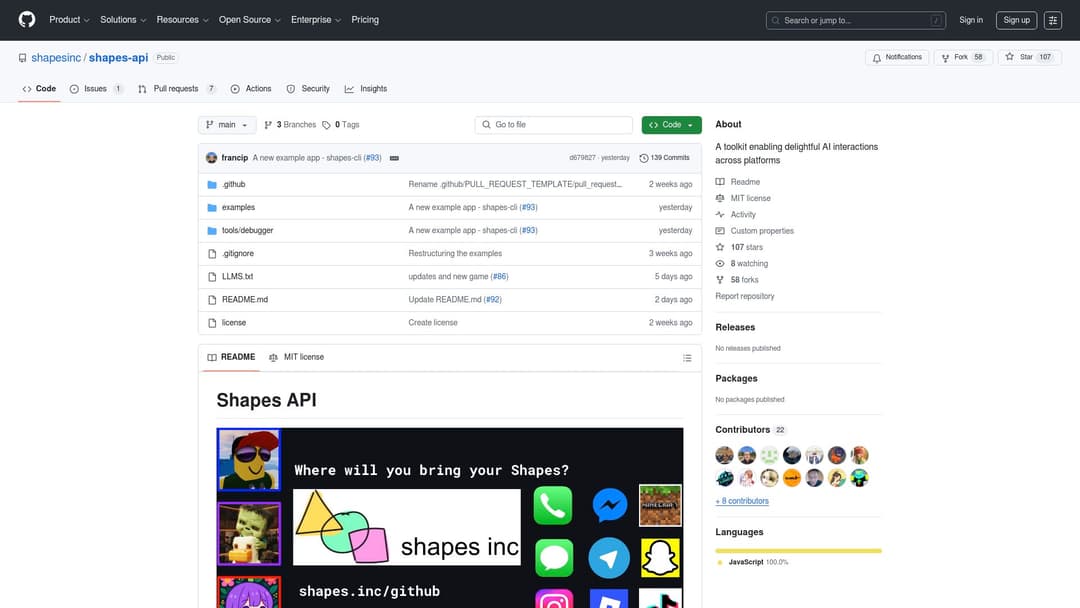Open the + 8 contributors link
Screen dimensions: 1080x608
point(742,501)
